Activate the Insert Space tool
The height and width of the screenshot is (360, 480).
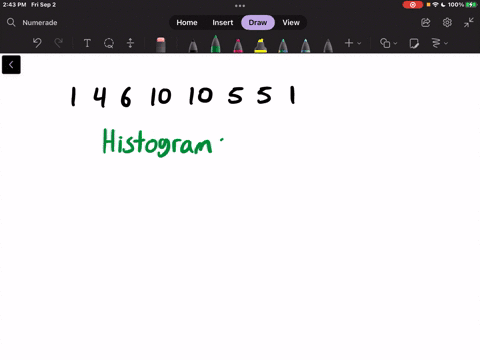tap(130, 43)
